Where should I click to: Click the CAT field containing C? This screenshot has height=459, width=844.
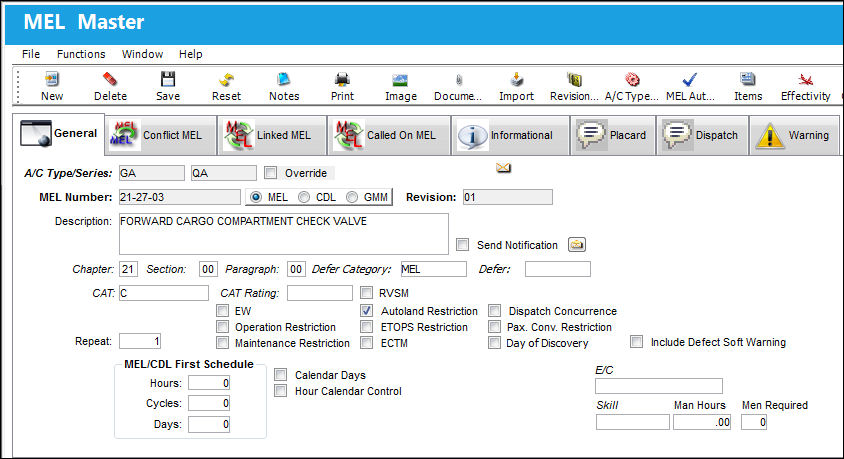[164, 293]
